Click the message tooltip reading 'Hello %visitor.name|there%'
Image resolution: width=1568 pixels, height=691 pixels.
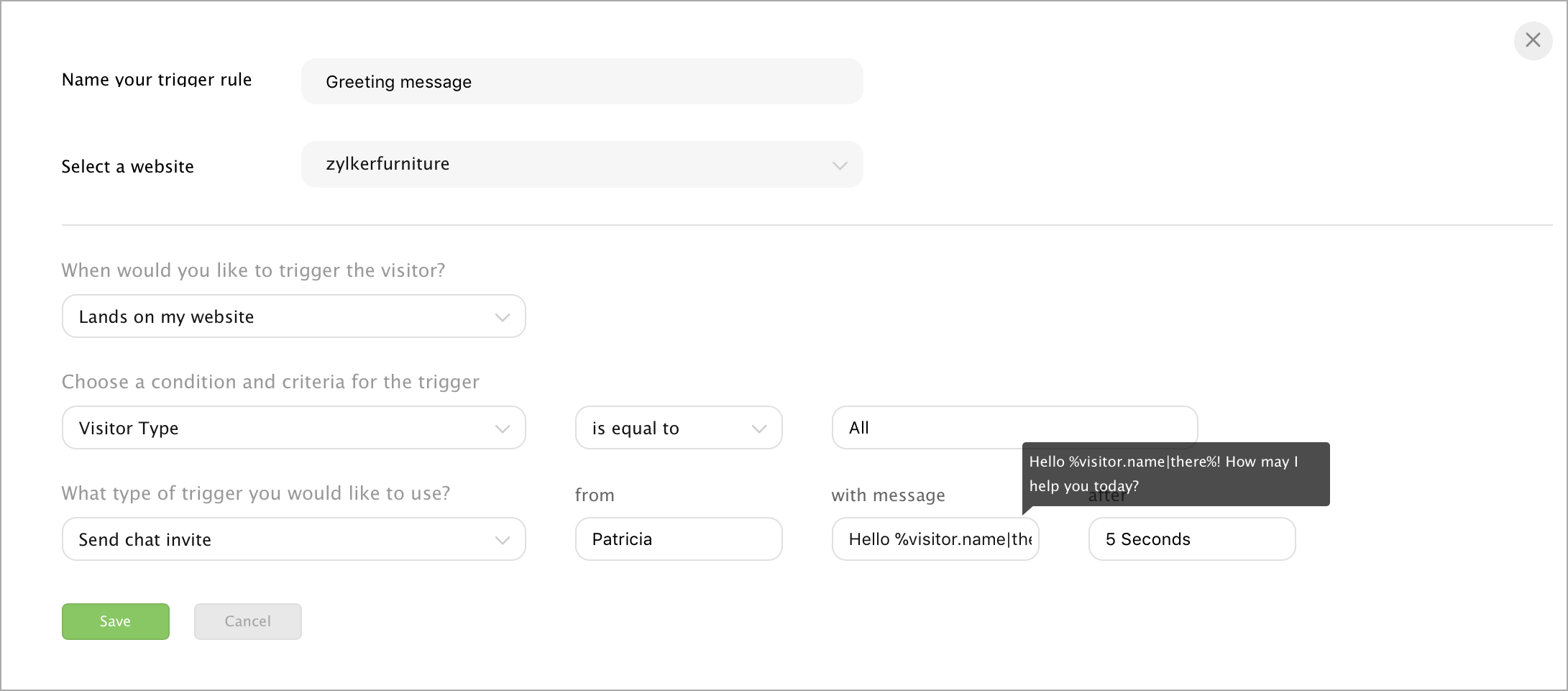coord(1176,474)
